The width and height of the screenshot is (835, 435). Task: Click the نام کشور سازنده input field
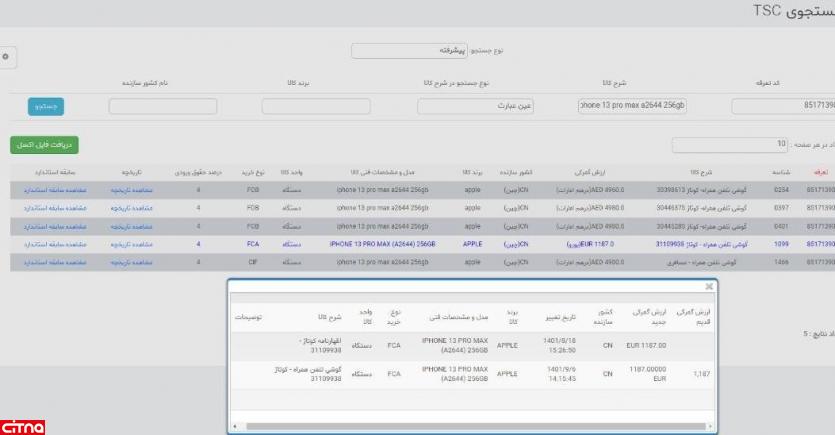click(x=162, y=106)
